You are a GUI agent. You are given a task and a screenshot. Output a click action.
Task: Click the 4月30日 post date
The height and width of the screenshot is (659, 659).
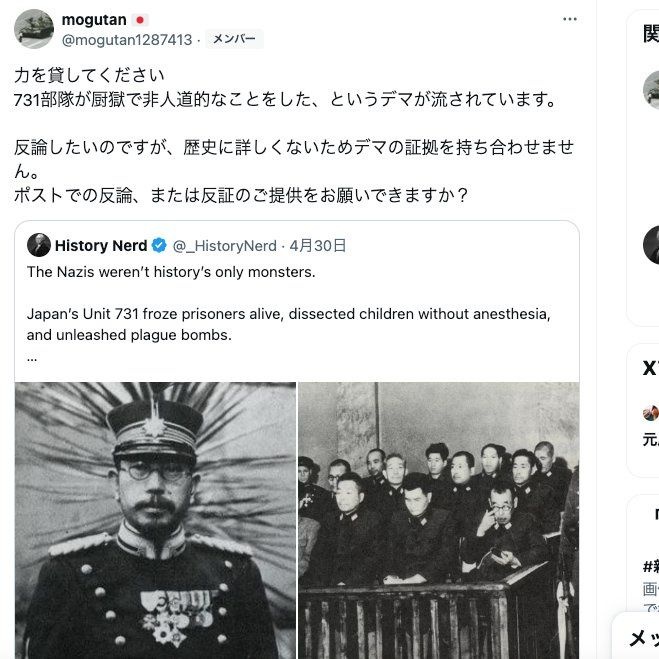tap(318, 246)
